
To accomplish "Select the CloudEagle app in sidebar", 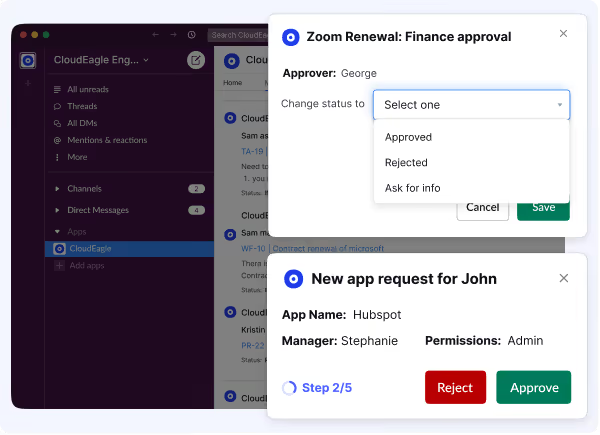I will pos(129,249).
